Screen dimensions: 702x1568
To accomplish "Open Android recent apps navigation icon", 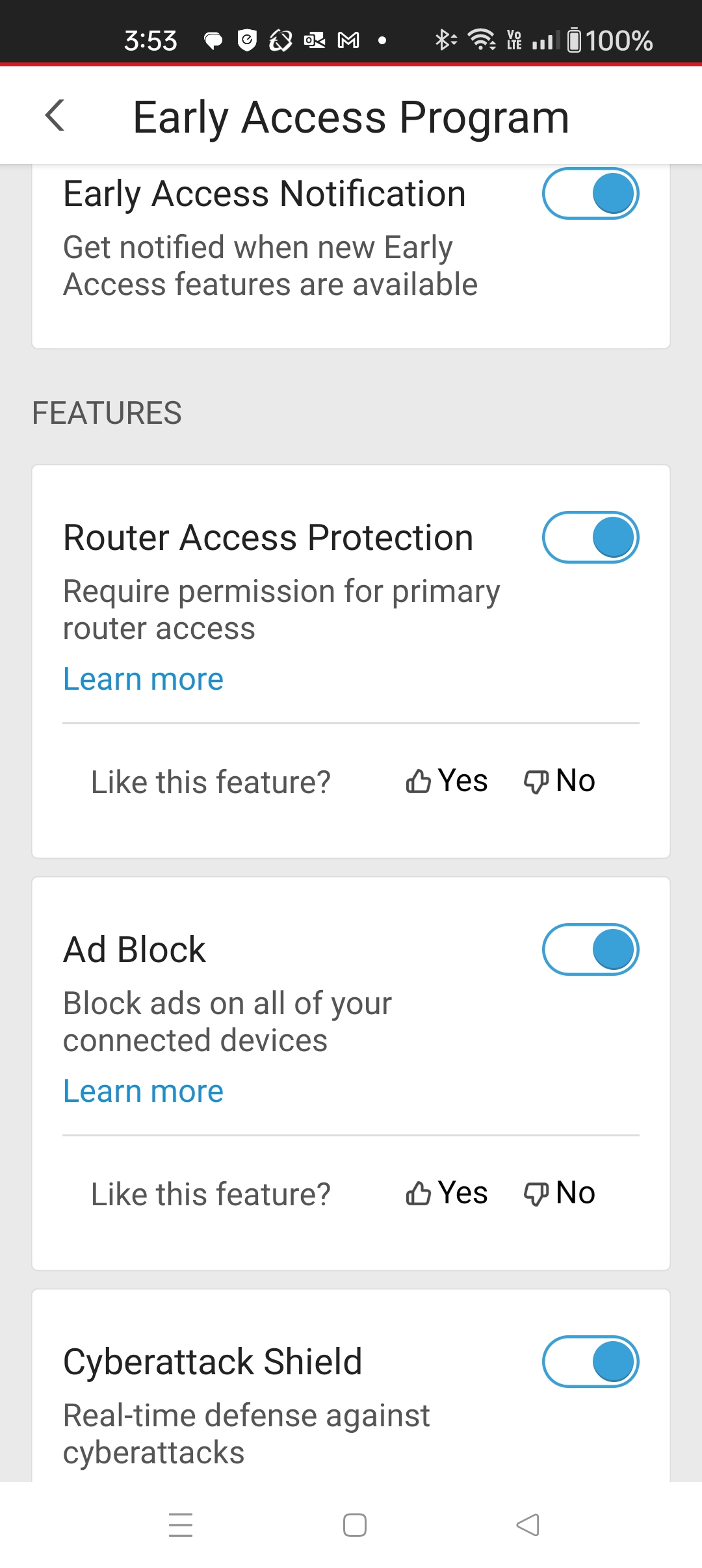I will [x=181, y=1525].
